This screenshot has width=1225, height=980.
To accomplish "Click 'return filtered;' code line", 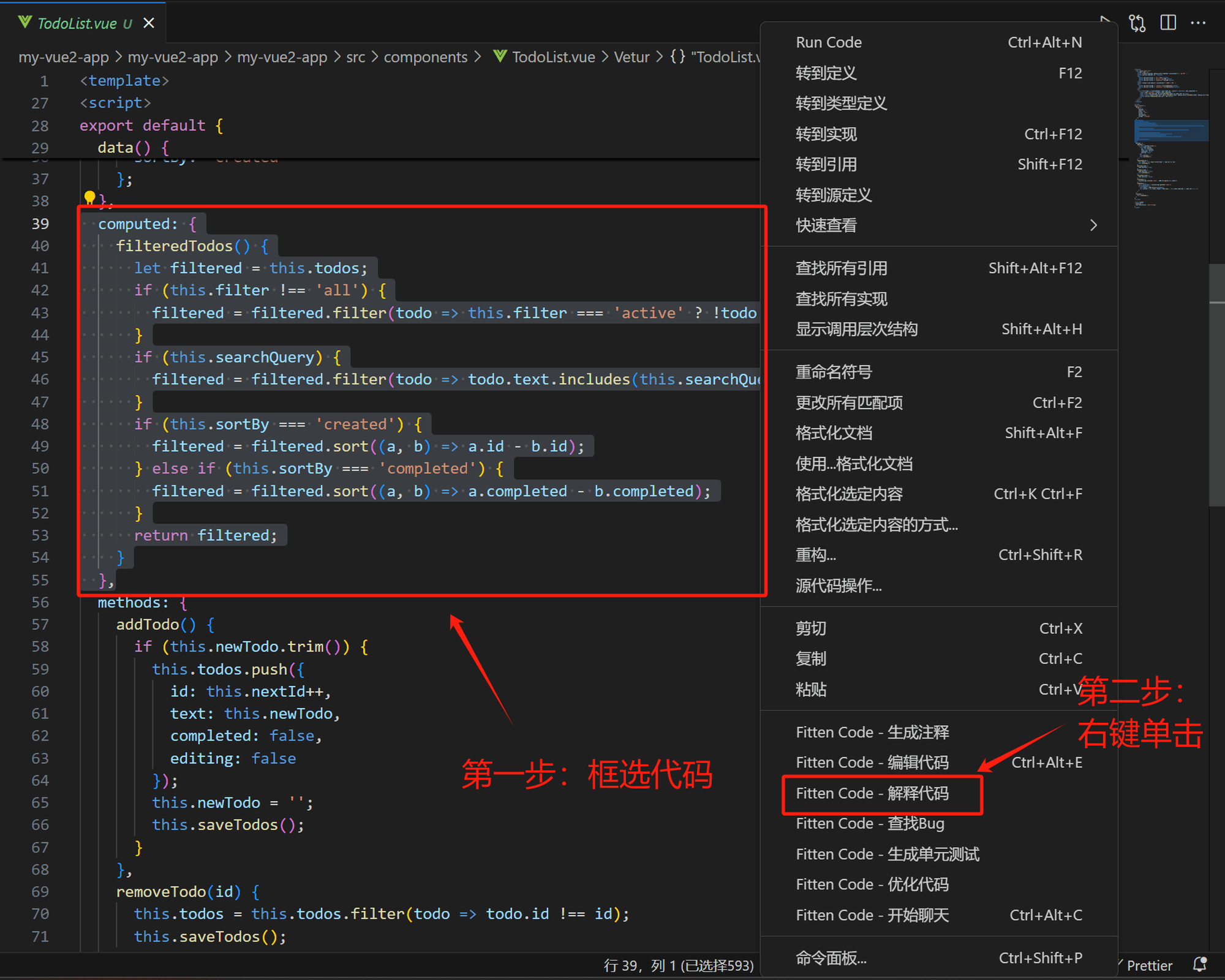I will (x=206, y=535).
